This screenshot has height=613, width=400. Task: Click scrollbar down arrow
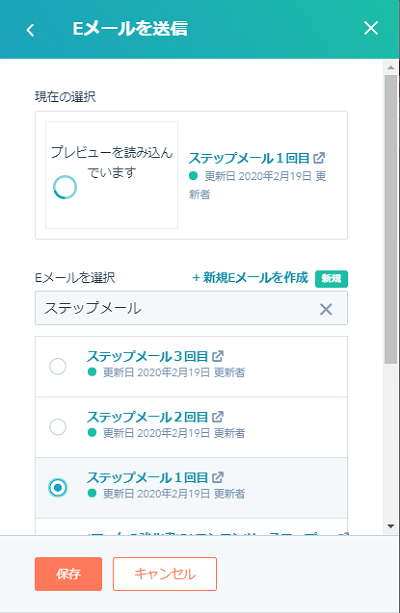pos(390,526)
